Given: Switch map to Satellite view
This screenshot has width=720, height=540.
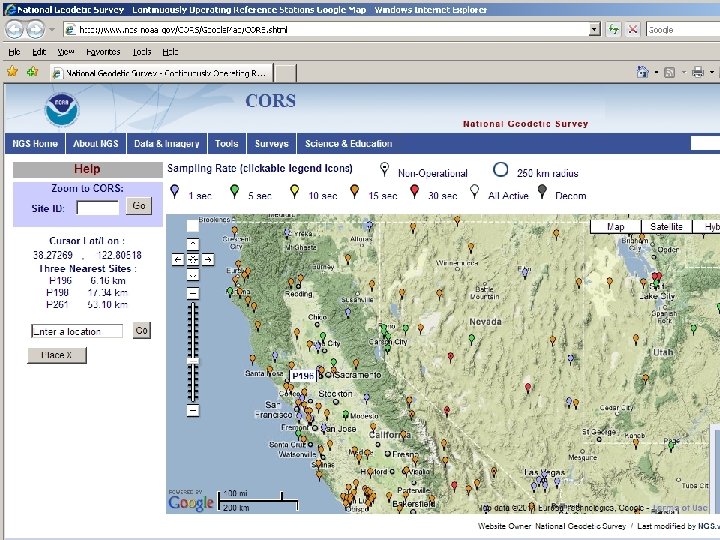Looking at the screenshot, I should (x=666, y=227).
